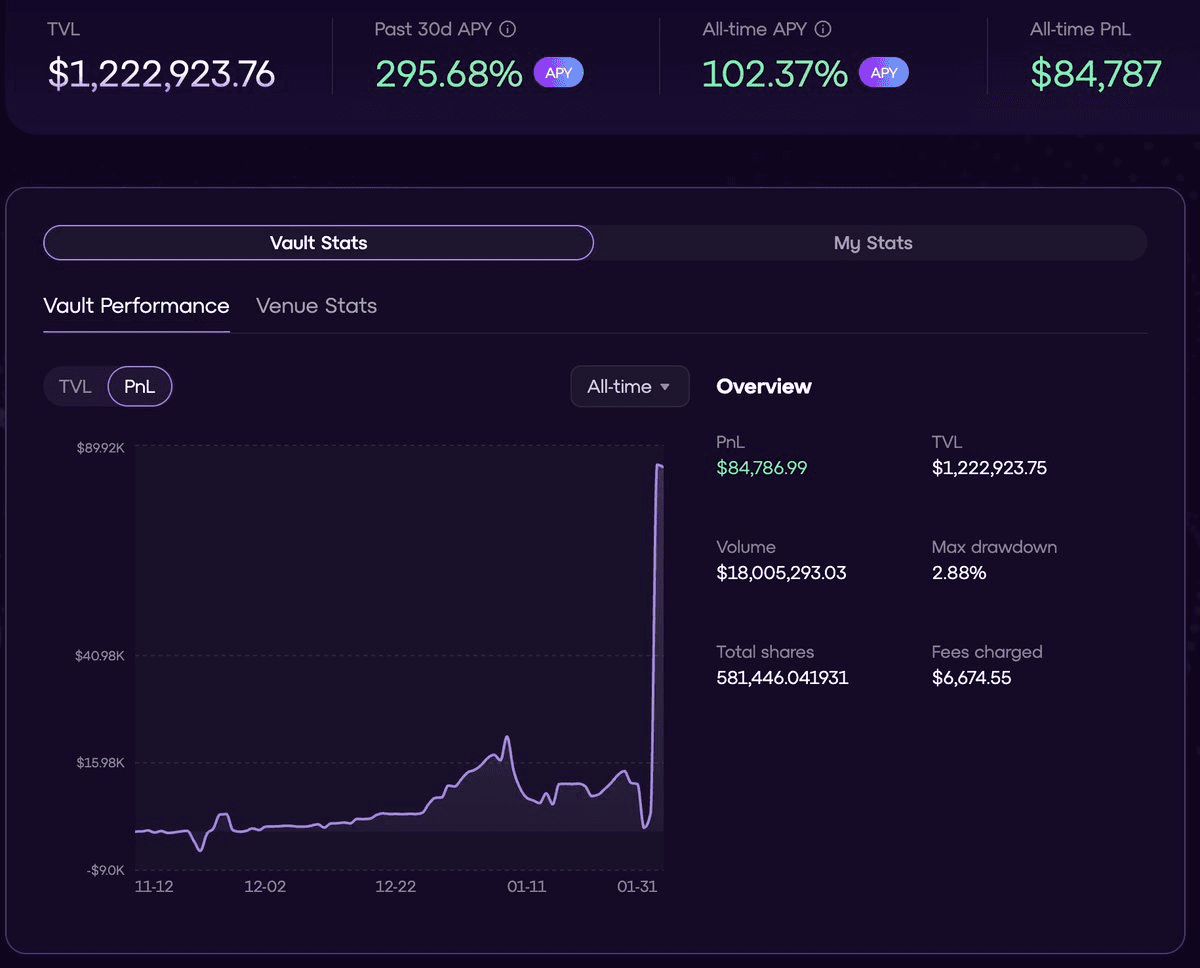Screen dimensions: 1200x968
Task: Click the All-time dropdown arrow
Action: [666, 387]
